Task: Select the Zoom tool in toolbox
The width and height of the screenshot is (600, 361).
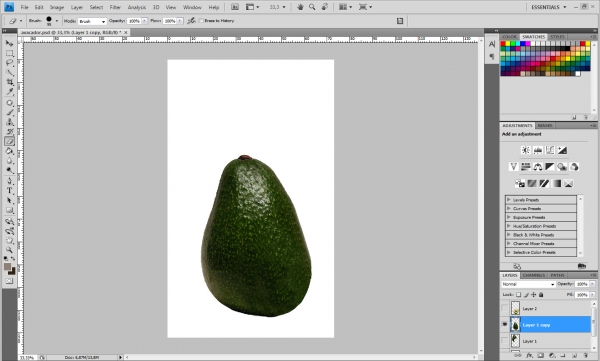Action: pos(9,250)
